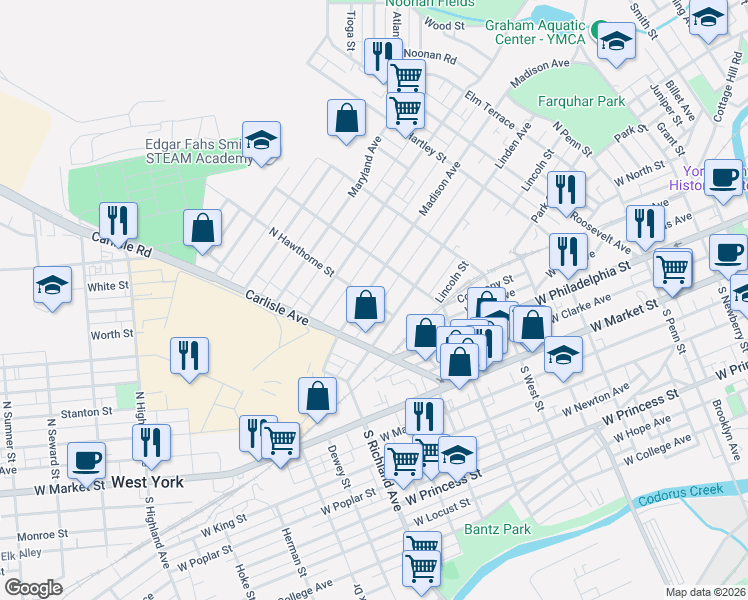748x600 pixels.
Task: Select the shopping cart marker left of Dewey St
Action: click(x=281, y=441)
